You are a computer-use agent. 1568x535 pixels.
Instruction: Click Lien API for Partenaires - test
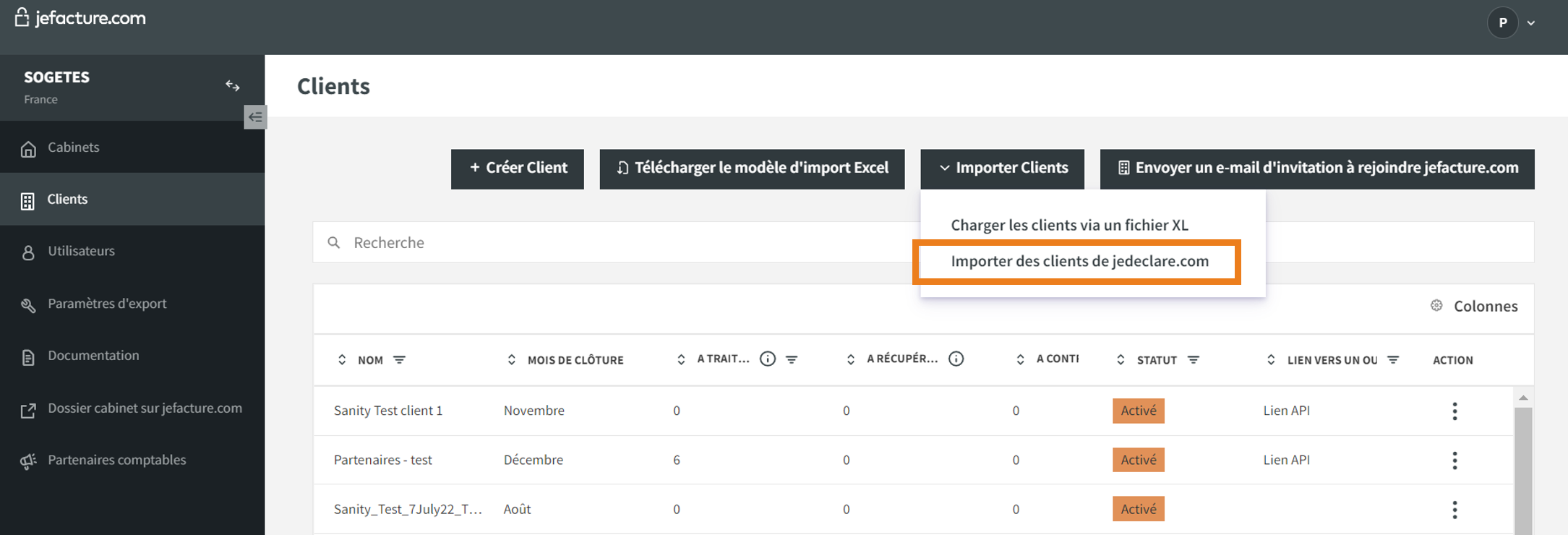coord(1287,460)
